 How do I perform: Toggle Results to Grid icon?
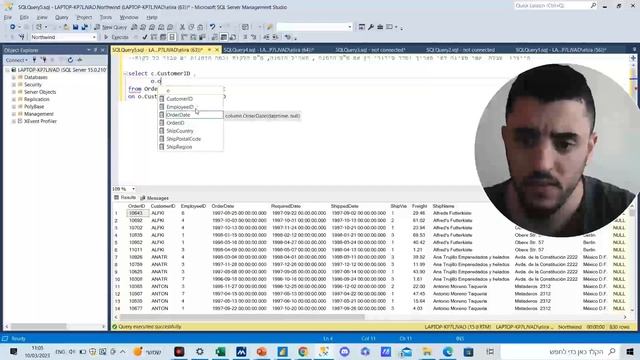224,37
